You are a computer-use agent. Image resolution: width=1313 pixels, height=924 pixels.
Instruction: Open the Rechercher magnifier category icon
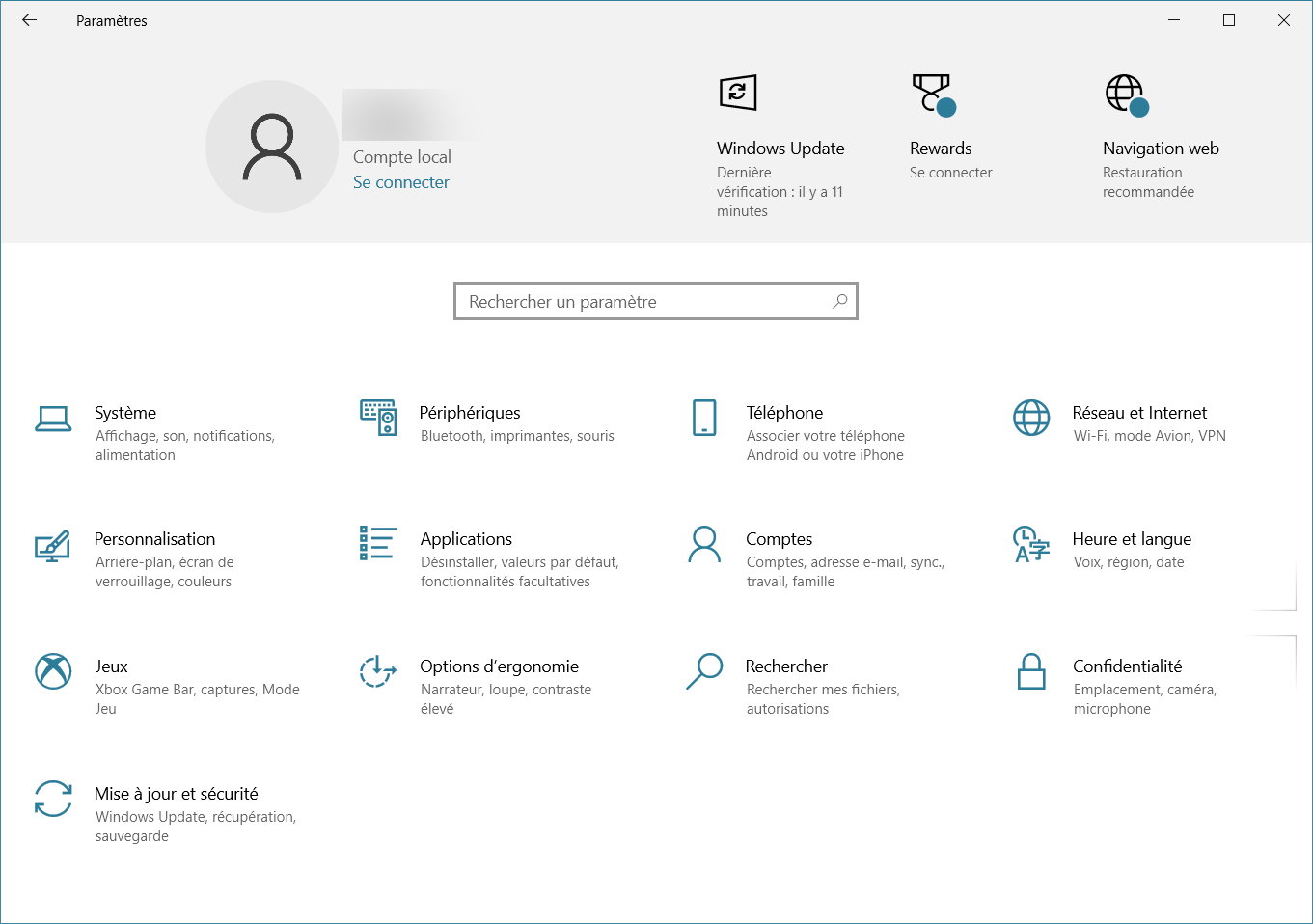point(704,671)
